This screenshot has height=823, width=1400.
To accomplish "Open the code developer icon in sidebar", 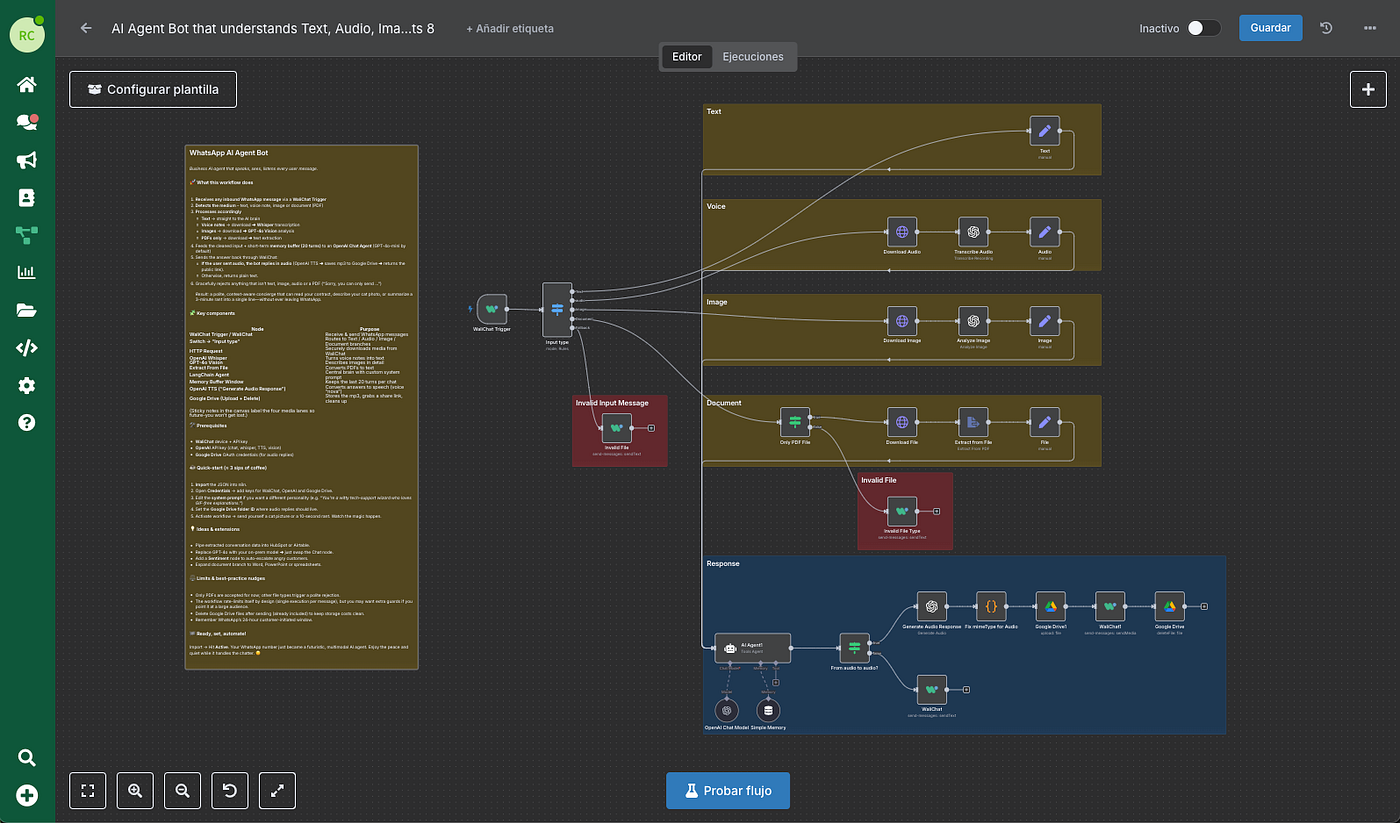I will 27,348.
